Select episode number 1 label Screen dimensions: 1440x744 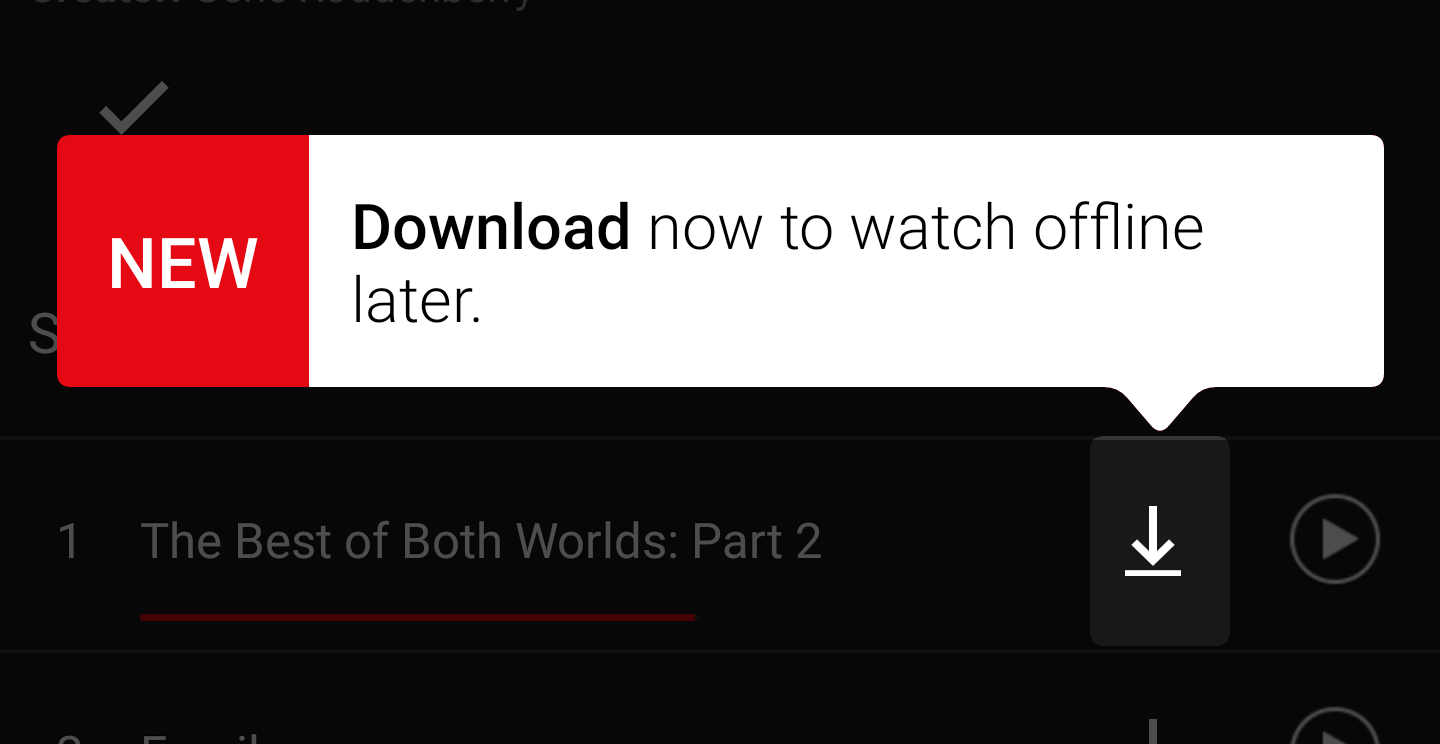coord(69,541)
